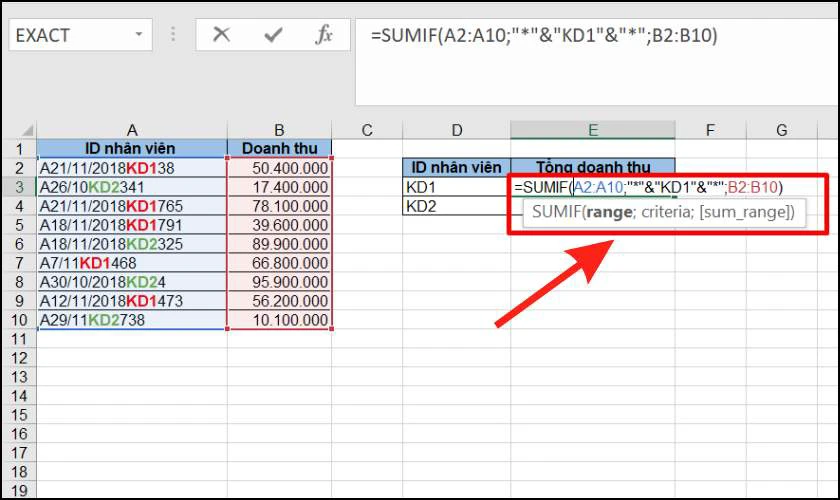Select column F header
This screenshot has height=500, width=840.
click(710, 130)
